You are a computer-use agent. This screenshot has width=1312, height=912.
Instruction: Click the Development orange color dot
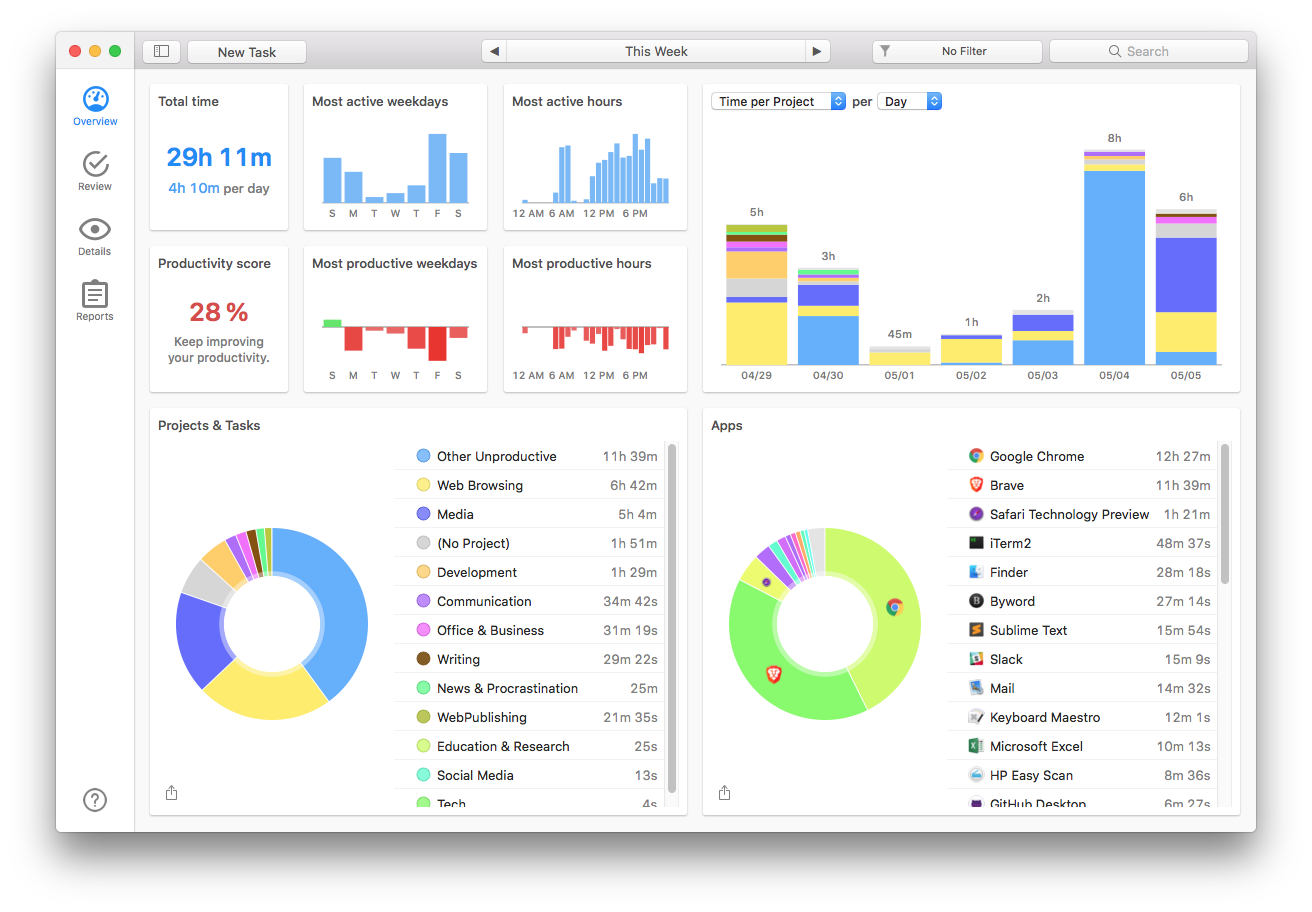pyautogui.click(x=423, y=572)
